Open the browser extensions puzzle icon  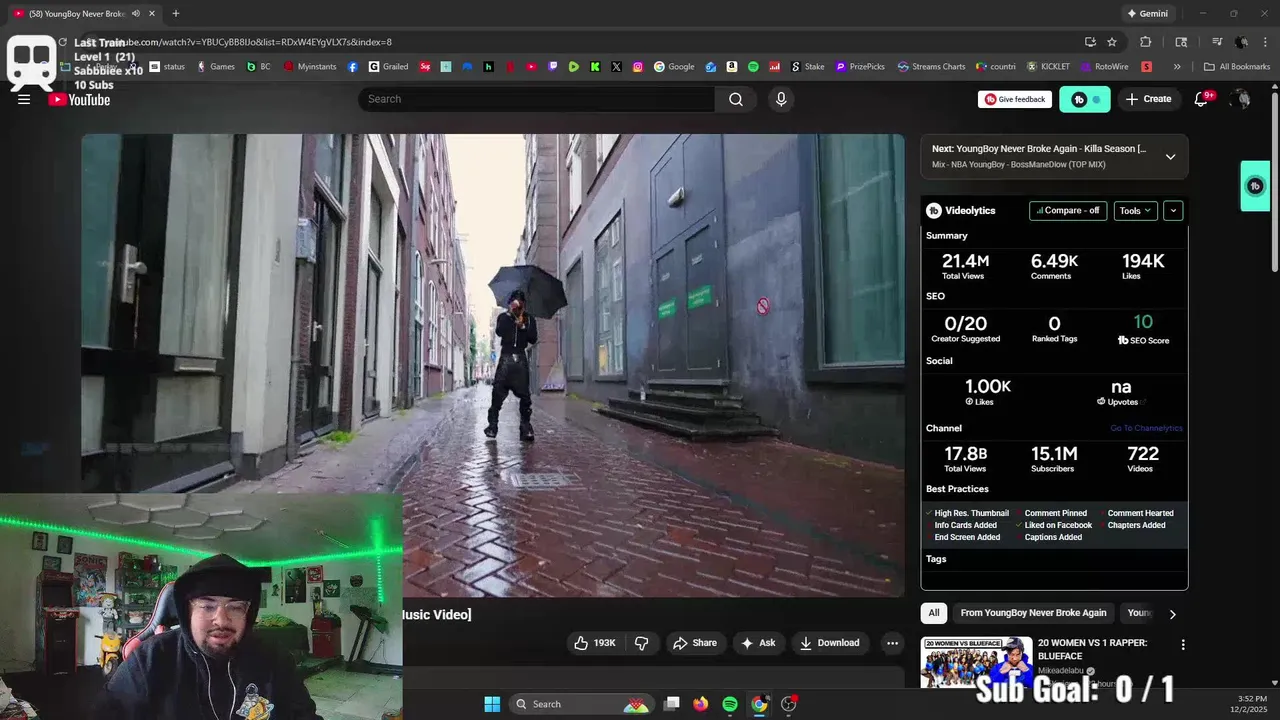click(x=1146, y=42)
